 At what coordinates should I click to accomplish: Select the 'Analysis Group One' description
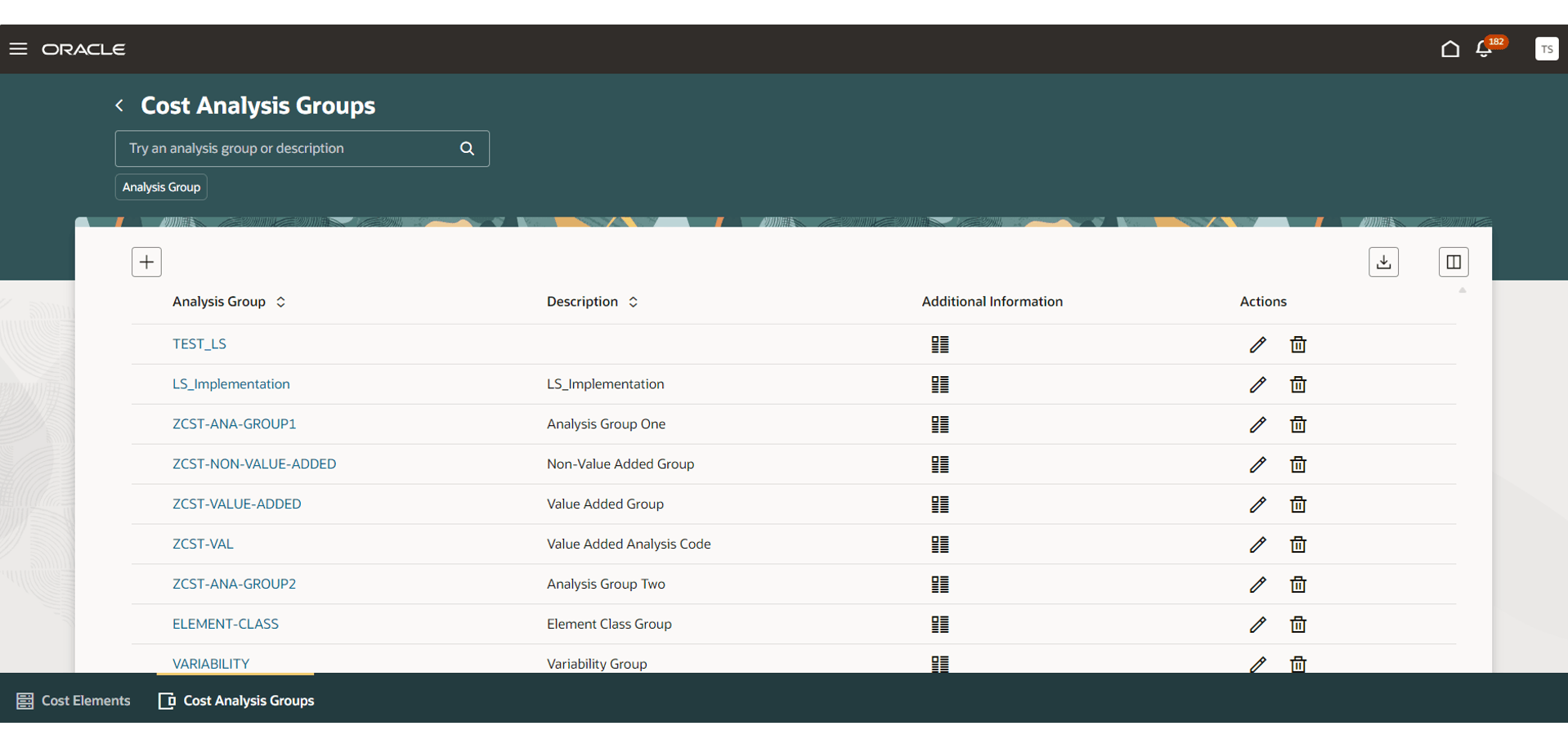point(606,424)
